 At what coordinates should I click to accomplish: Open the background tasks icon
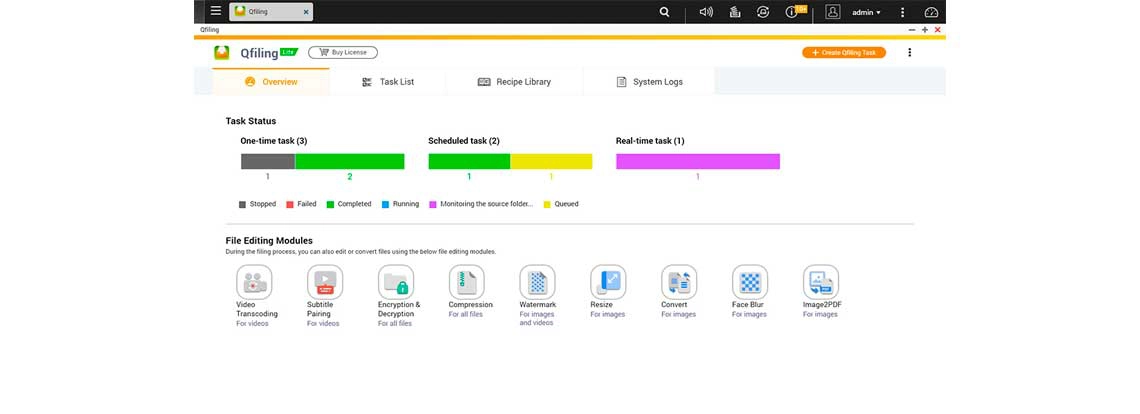734,12
